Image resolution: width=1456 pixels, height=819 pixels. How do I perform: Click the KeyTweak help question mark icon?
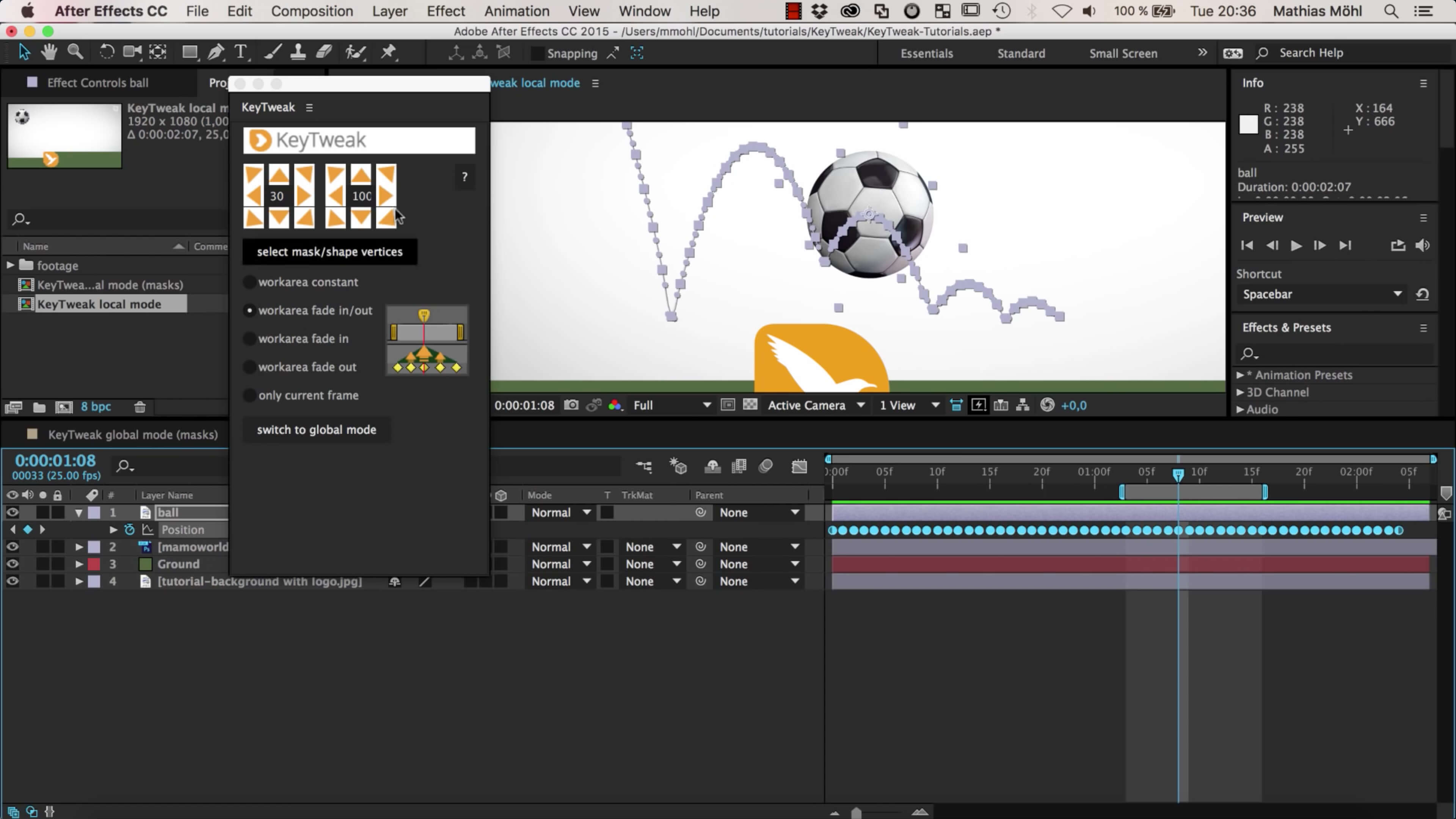pos(464,177)
